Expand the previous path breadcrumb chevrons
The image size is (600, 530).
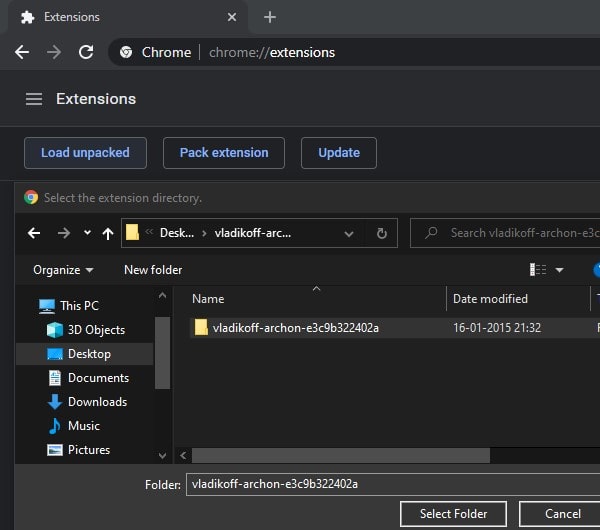(x=149, y=232)
